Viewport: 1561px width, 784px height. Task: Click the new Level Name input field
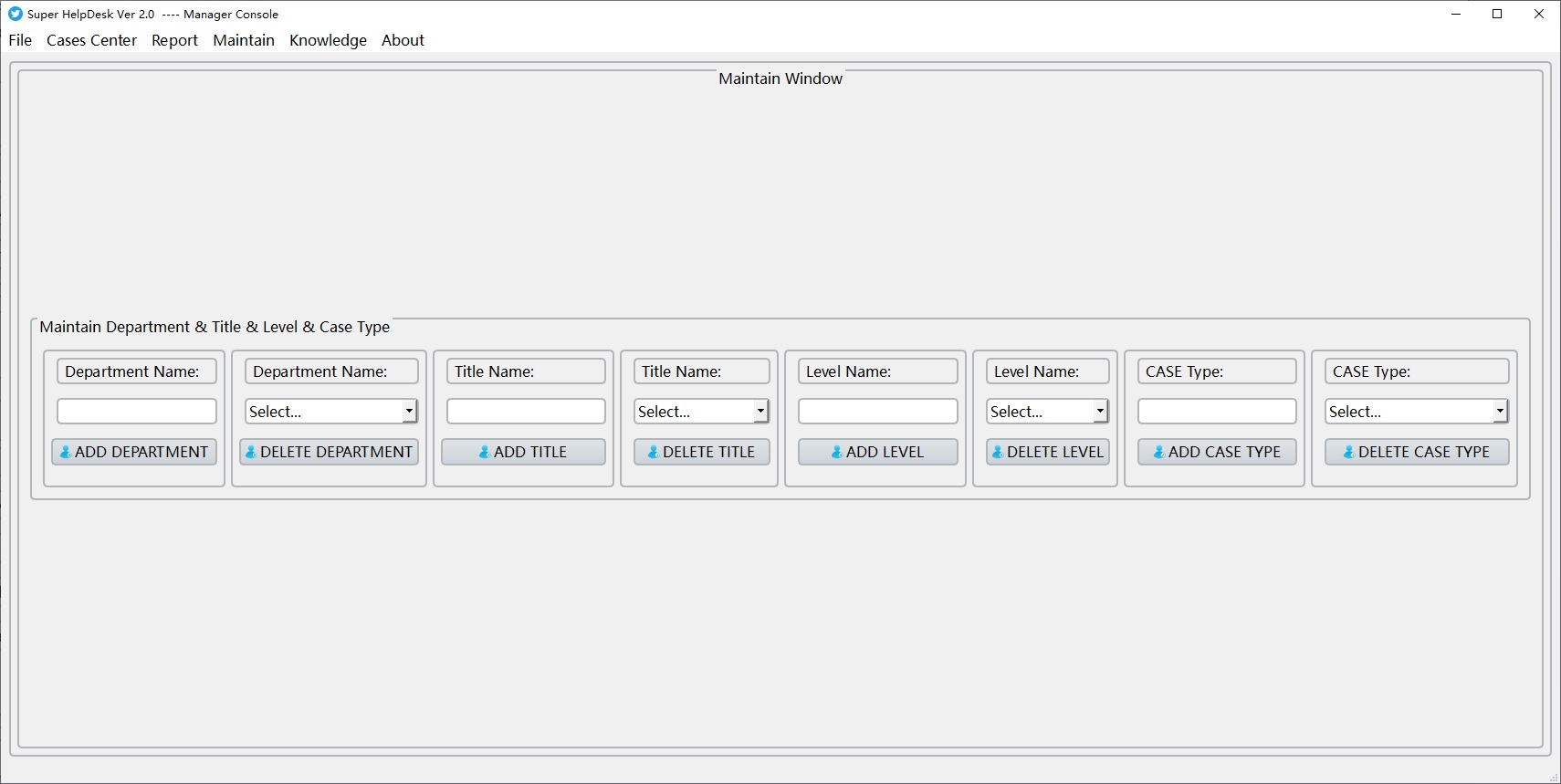(x=877, y=412)
